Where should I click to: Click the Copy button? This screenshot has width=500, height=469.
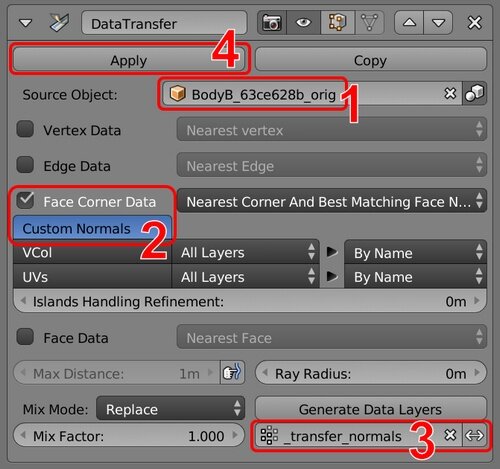pyautogui.click(x=370, y=60)
